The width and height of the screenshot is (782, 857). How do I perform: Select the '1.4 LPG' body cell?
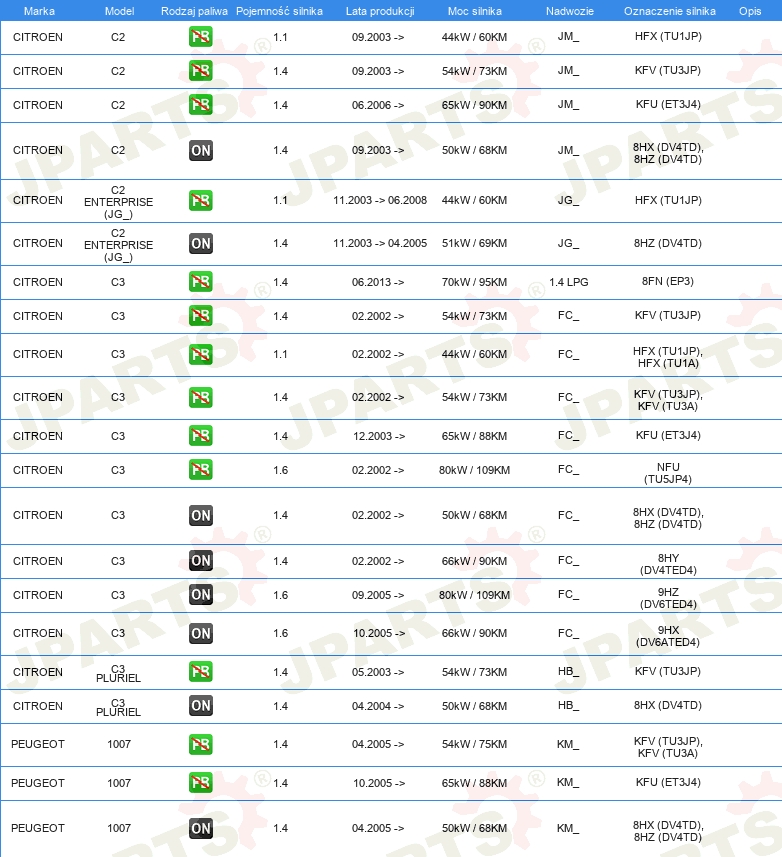tap(569, 282)
